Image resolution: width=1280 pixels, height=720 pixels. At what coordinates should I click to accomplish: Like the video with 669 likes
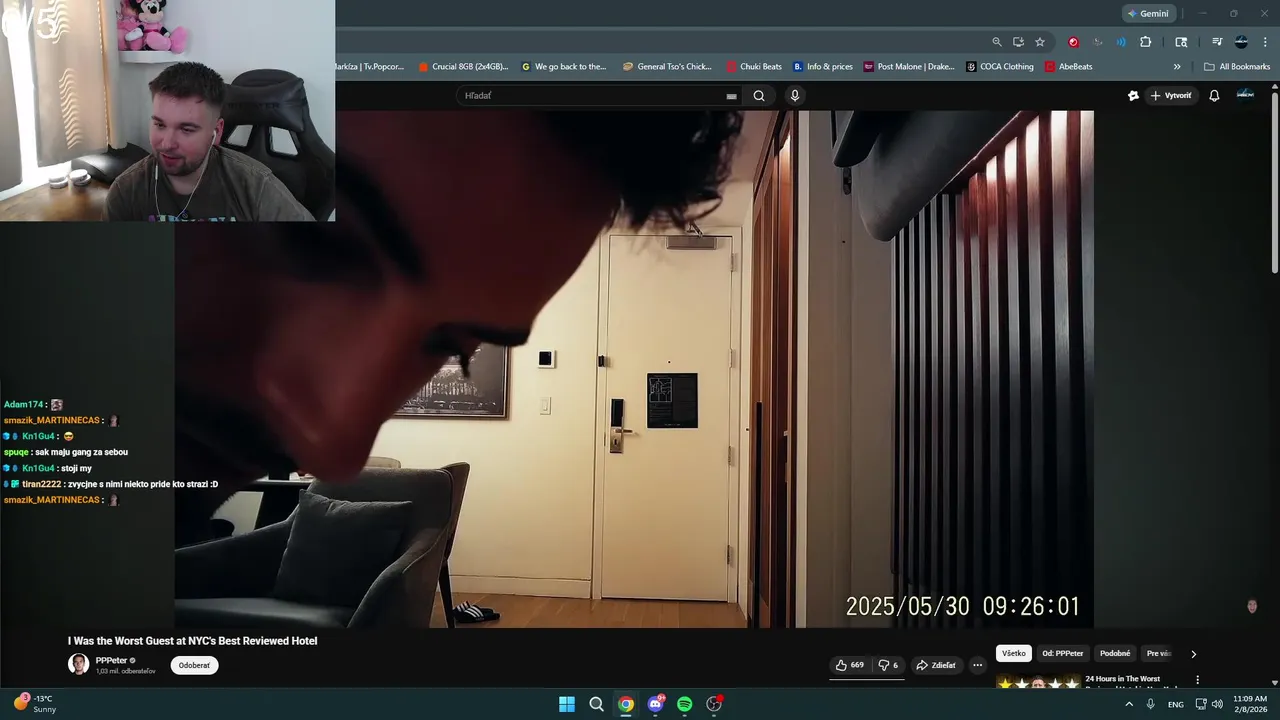coord(850,665)
